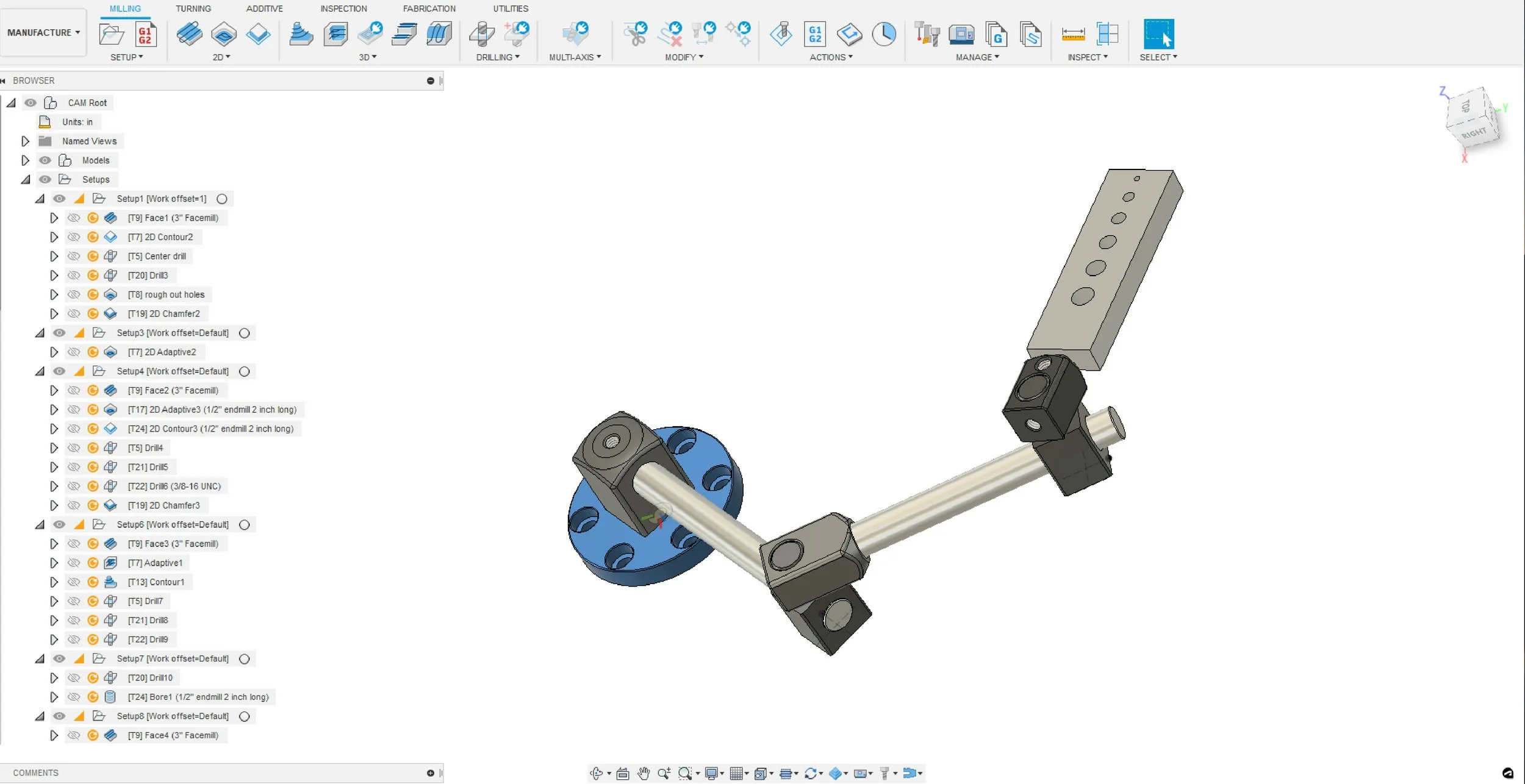Activate the Pan tool in the navigation bar
The height and width of the screenshot is (784, 1525).
644,773
